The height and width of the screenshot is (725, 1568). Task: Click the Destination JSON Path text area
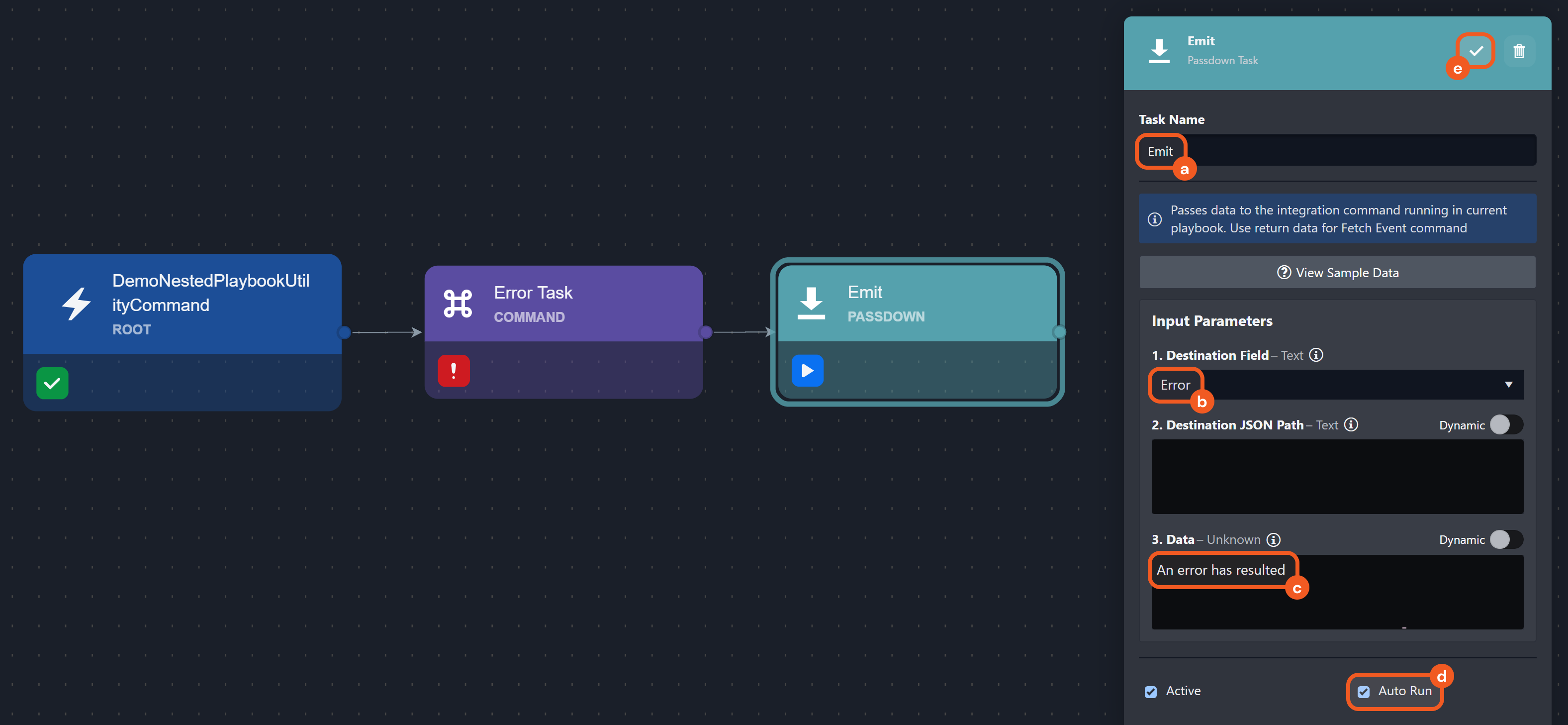coord(1337,476)
